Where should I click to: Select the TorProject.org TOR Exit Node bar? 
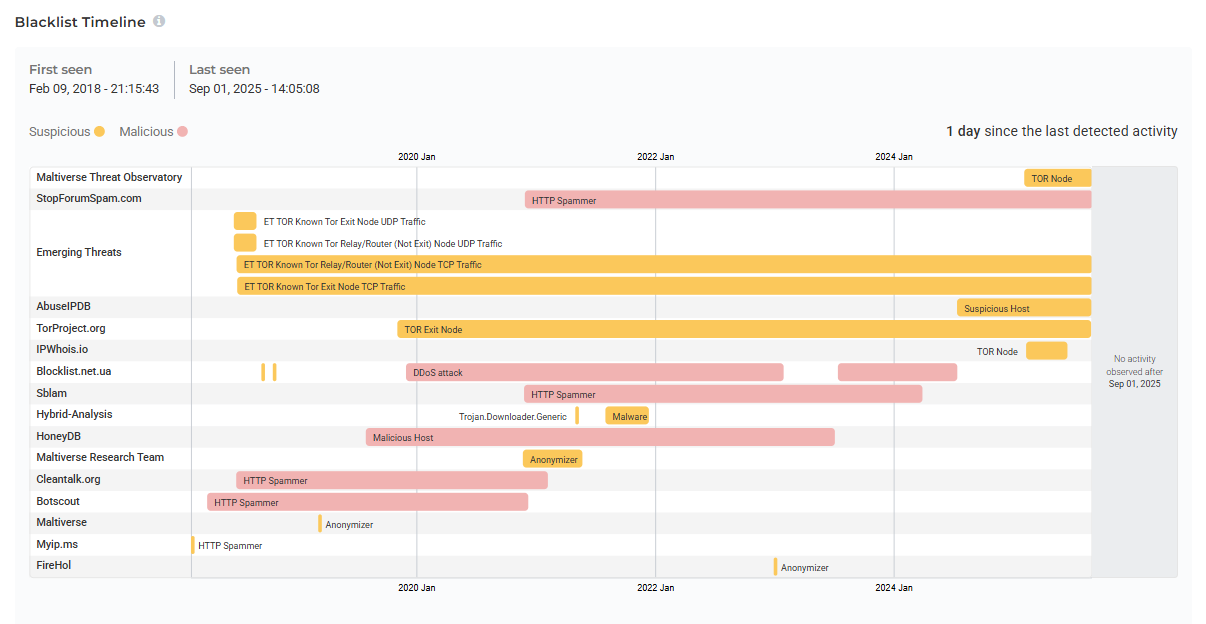click(743, 329)
